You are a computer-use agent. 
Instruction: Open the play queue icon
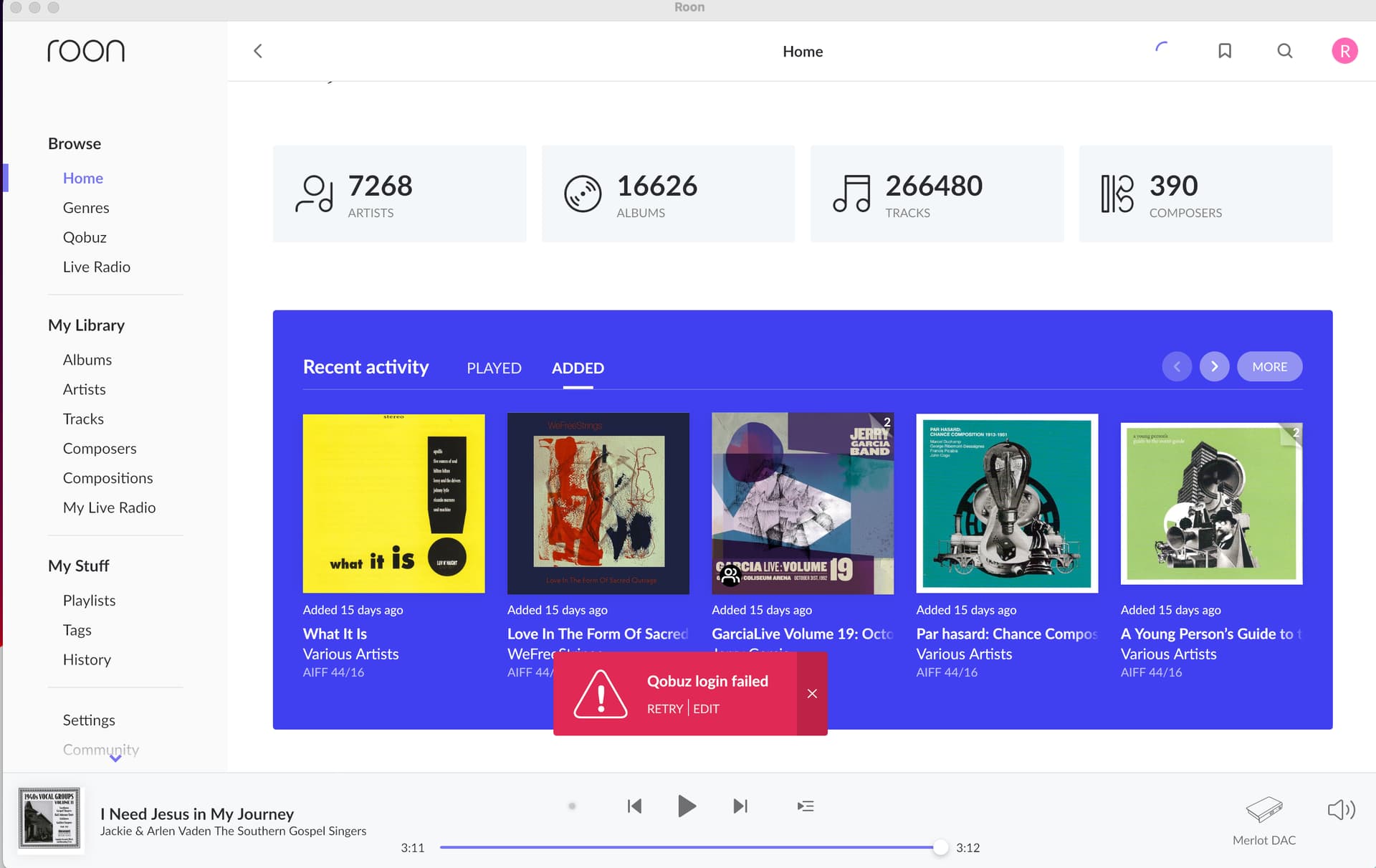pos(806,806)
